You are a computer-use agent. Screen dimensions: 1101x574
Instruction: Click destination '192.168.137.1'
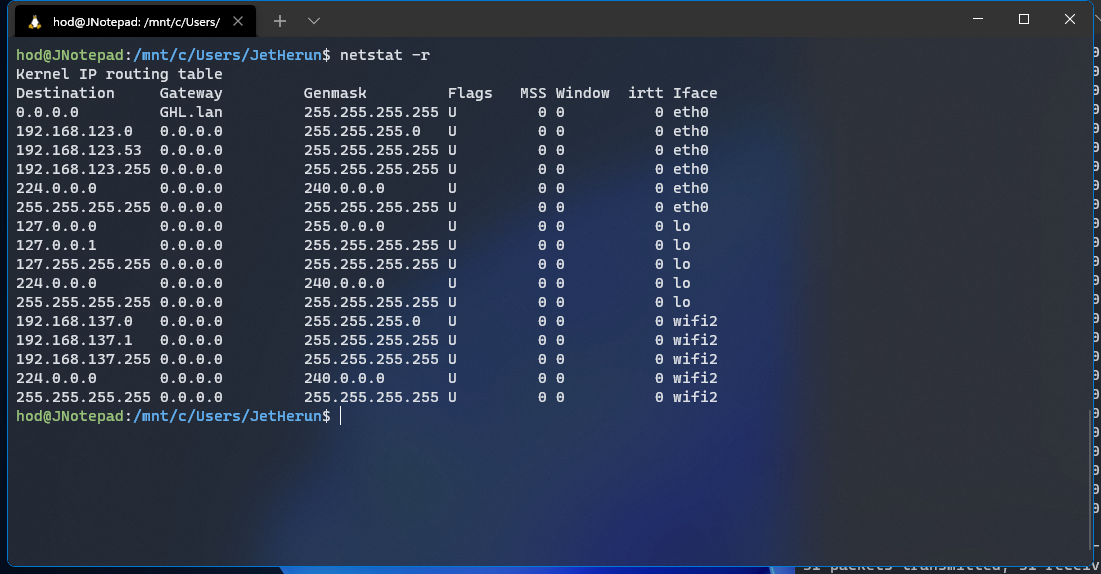[74, 339]
